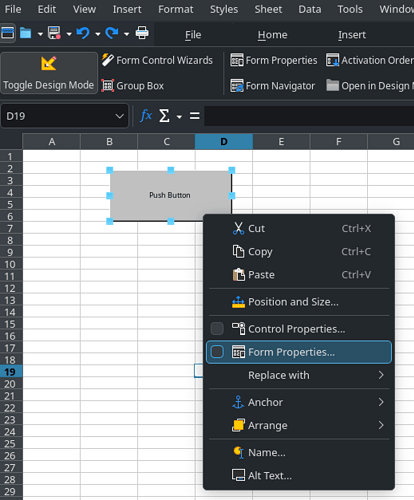Viewport: 414px width, 500px height.
Task: Click the Print icon in toolbar
Action: pos(142,33)
